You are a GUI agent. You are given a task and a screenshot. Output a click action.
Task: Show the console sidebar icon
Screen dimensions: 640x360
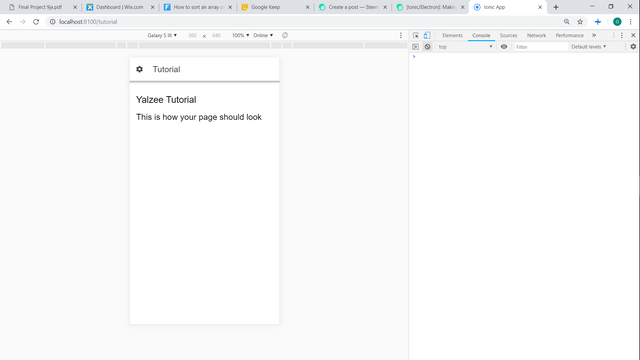pyautogui.click(x=416, y=47)
